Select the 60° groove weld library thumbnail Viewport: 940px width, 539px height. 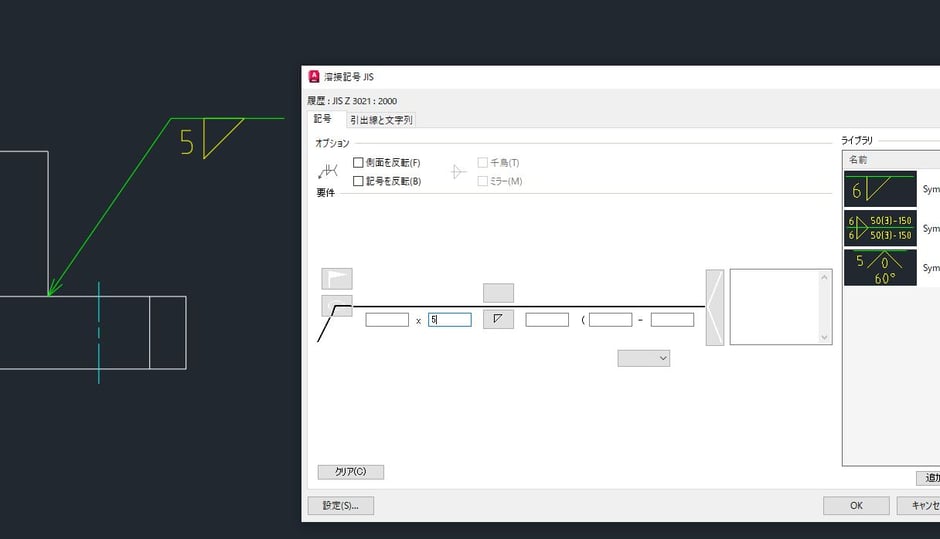(x=880, y=268)
